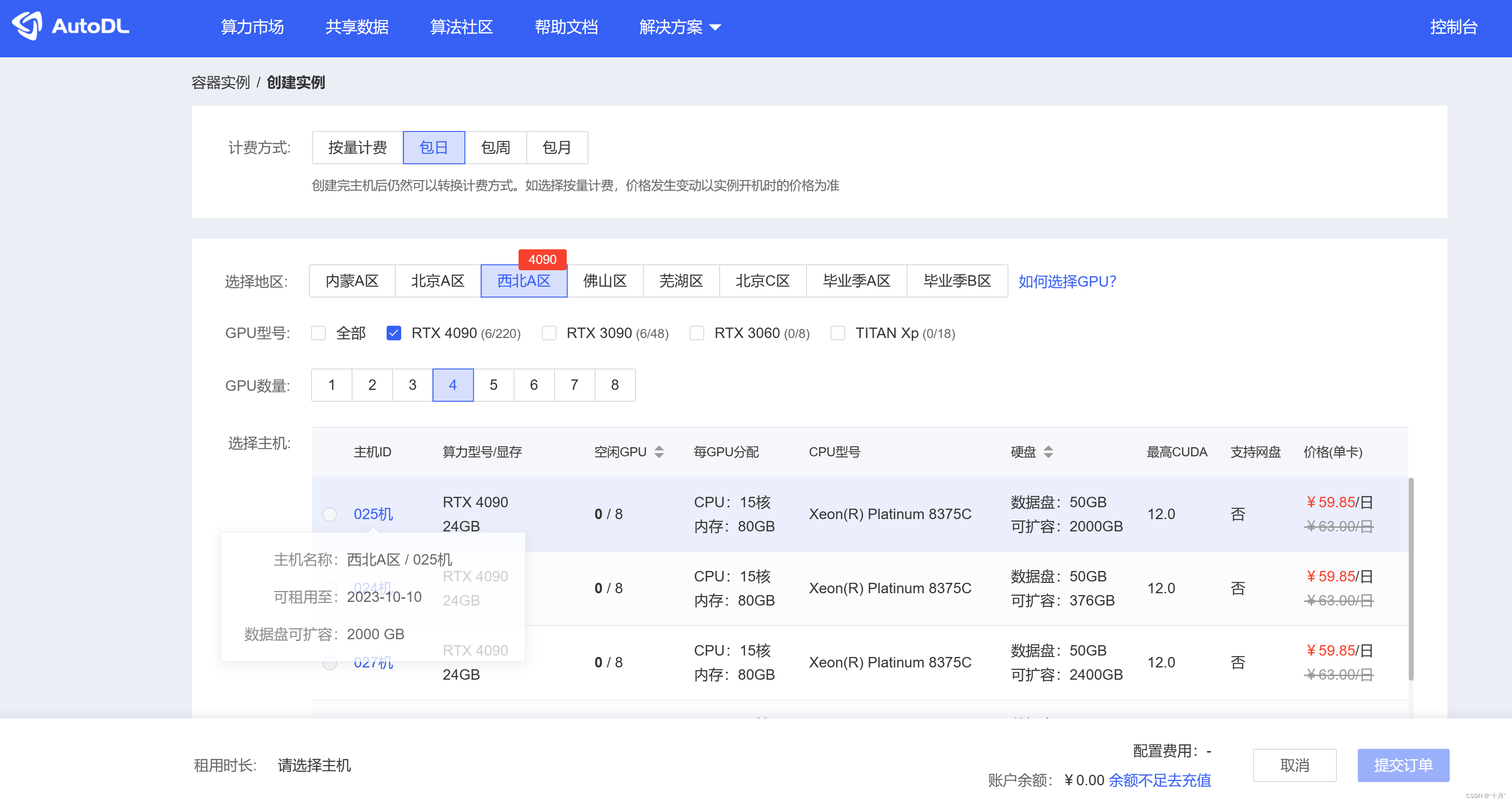The width and height of the screenshot is (1512, 803).
Task: Open 如何选择GPU? help link
Action: 1067,281
